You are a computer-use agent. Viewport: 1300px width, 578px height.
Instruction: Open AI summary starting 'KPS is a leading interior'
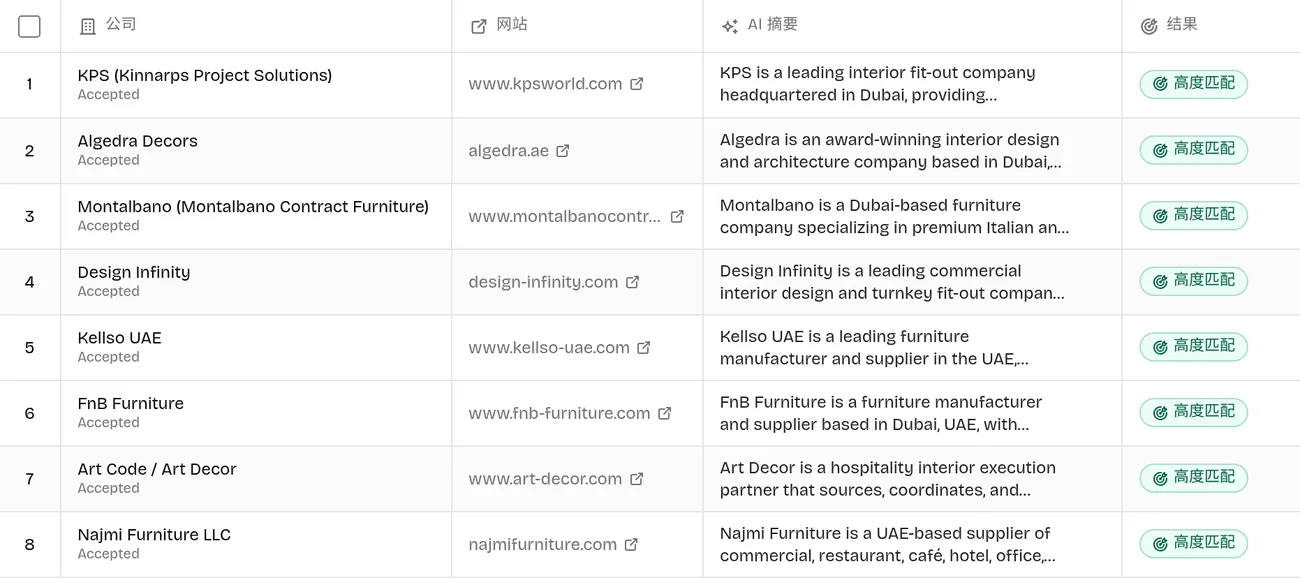coord(878,84)
